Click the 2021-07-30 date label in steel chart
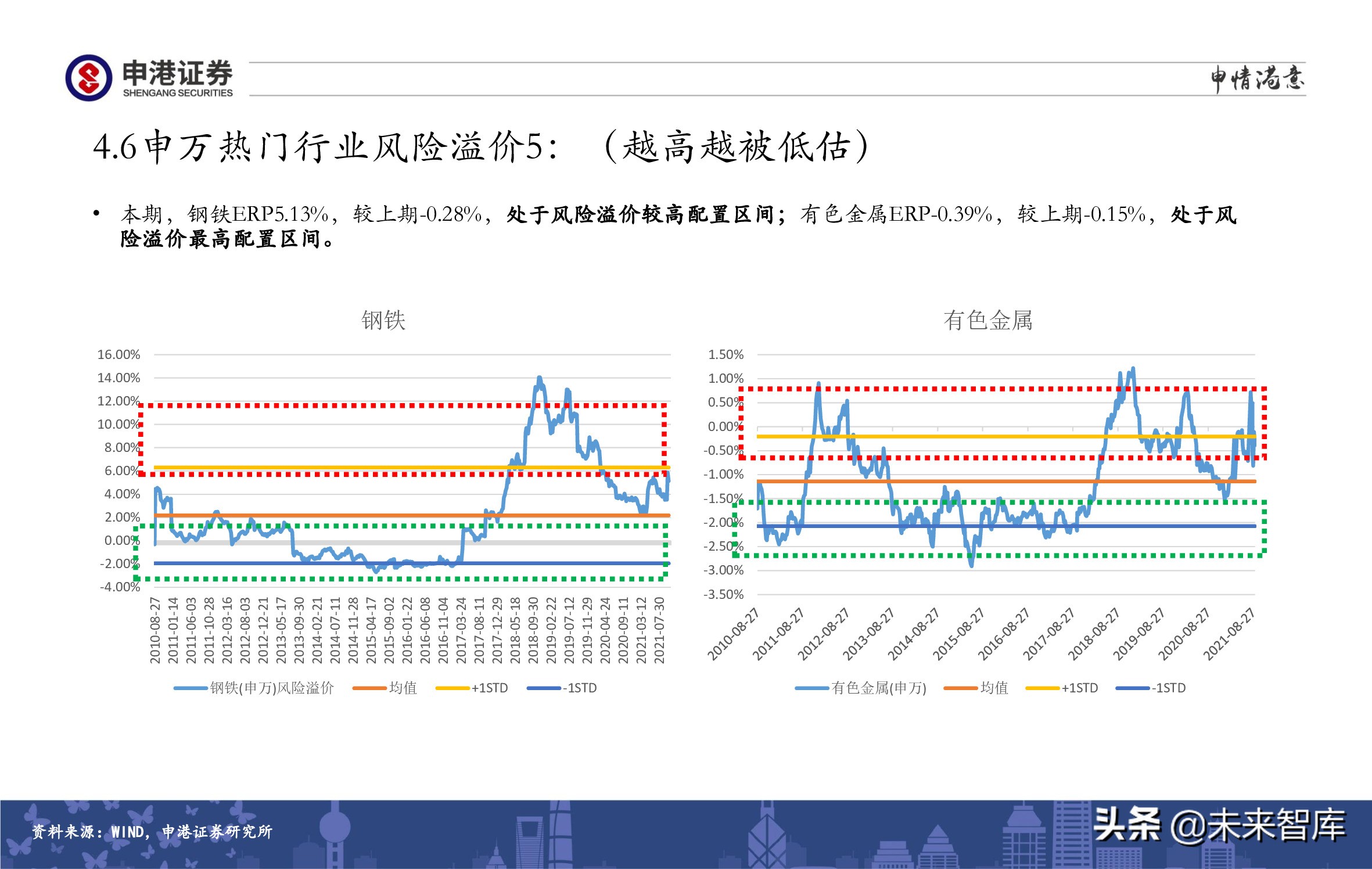The height and width of the screenshot is (869, 1372). tap(659, 630)
